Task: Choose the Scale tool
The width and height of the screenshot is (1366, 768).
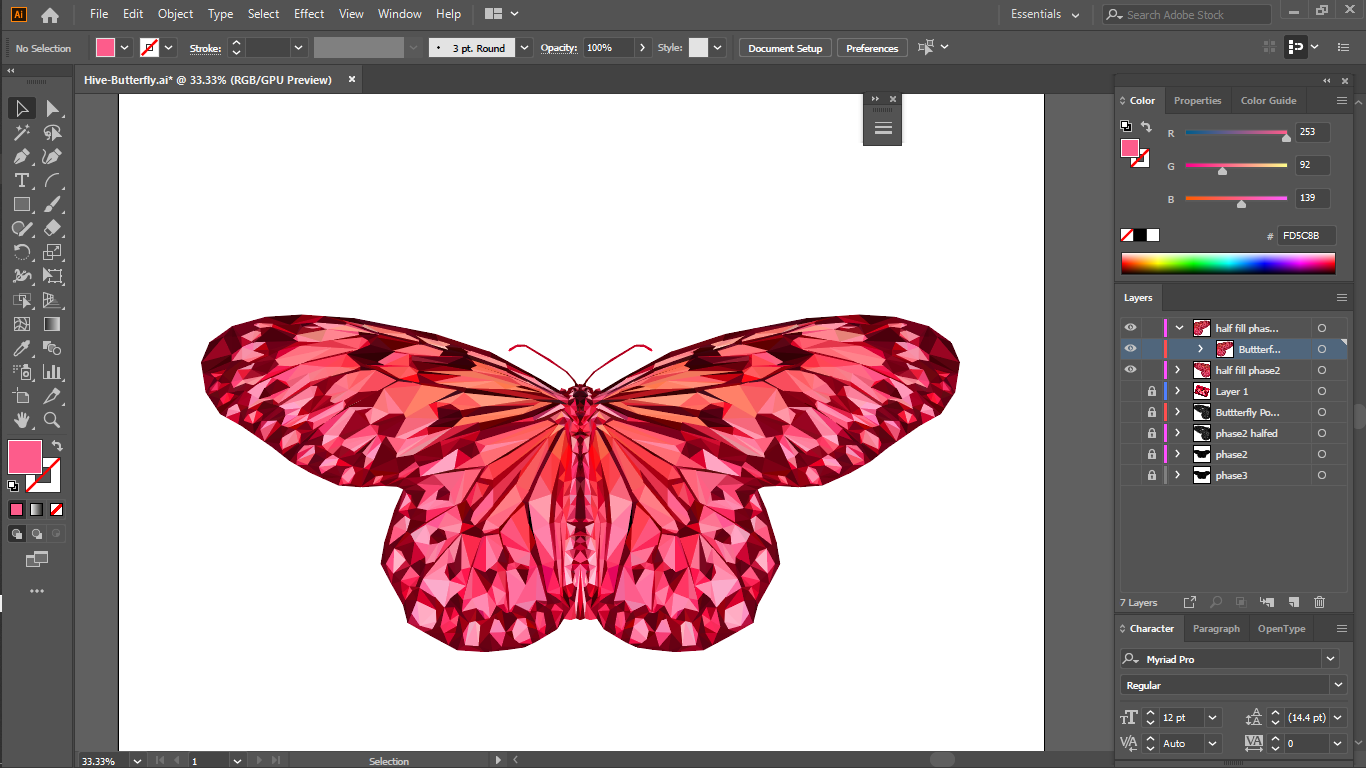Action: point(53,252)
